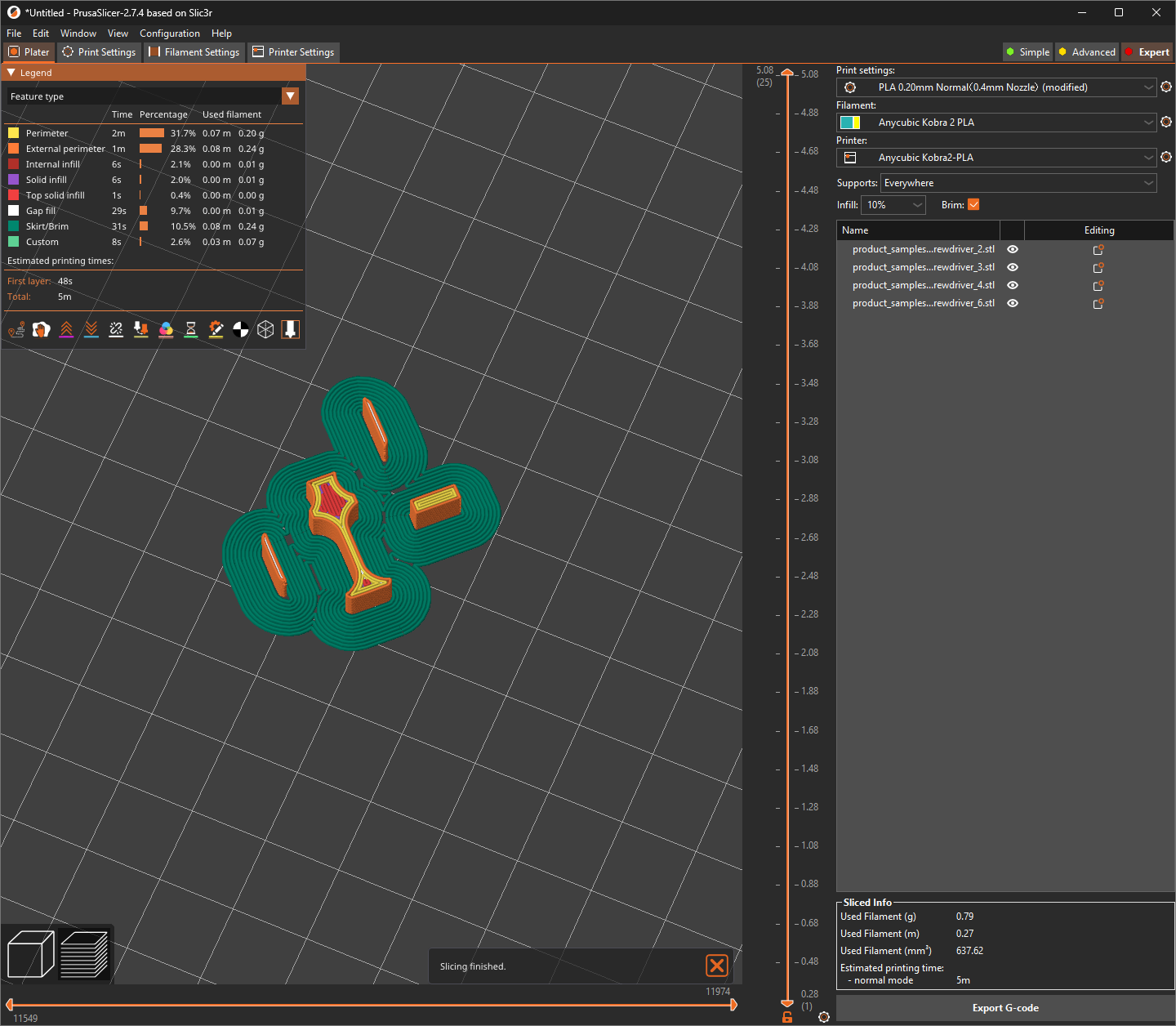Hide rewdriver_4.stl with eye icon
Viewport: 1176px width, 1026px height.
[x=1013, y=285]
